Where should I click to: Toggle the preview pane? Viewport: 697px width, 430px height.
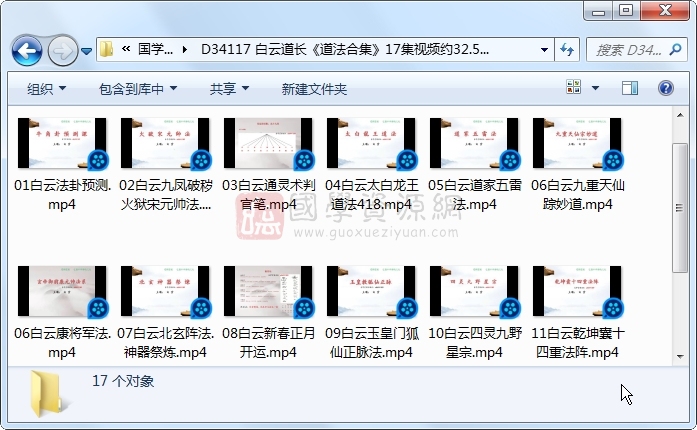pos(629,88)
